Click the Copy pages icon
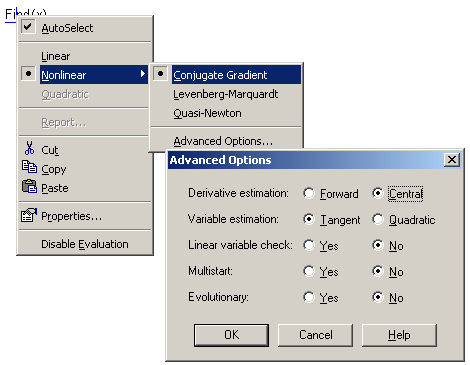This screenshot has width=470, height=365. tap(29, 167)
